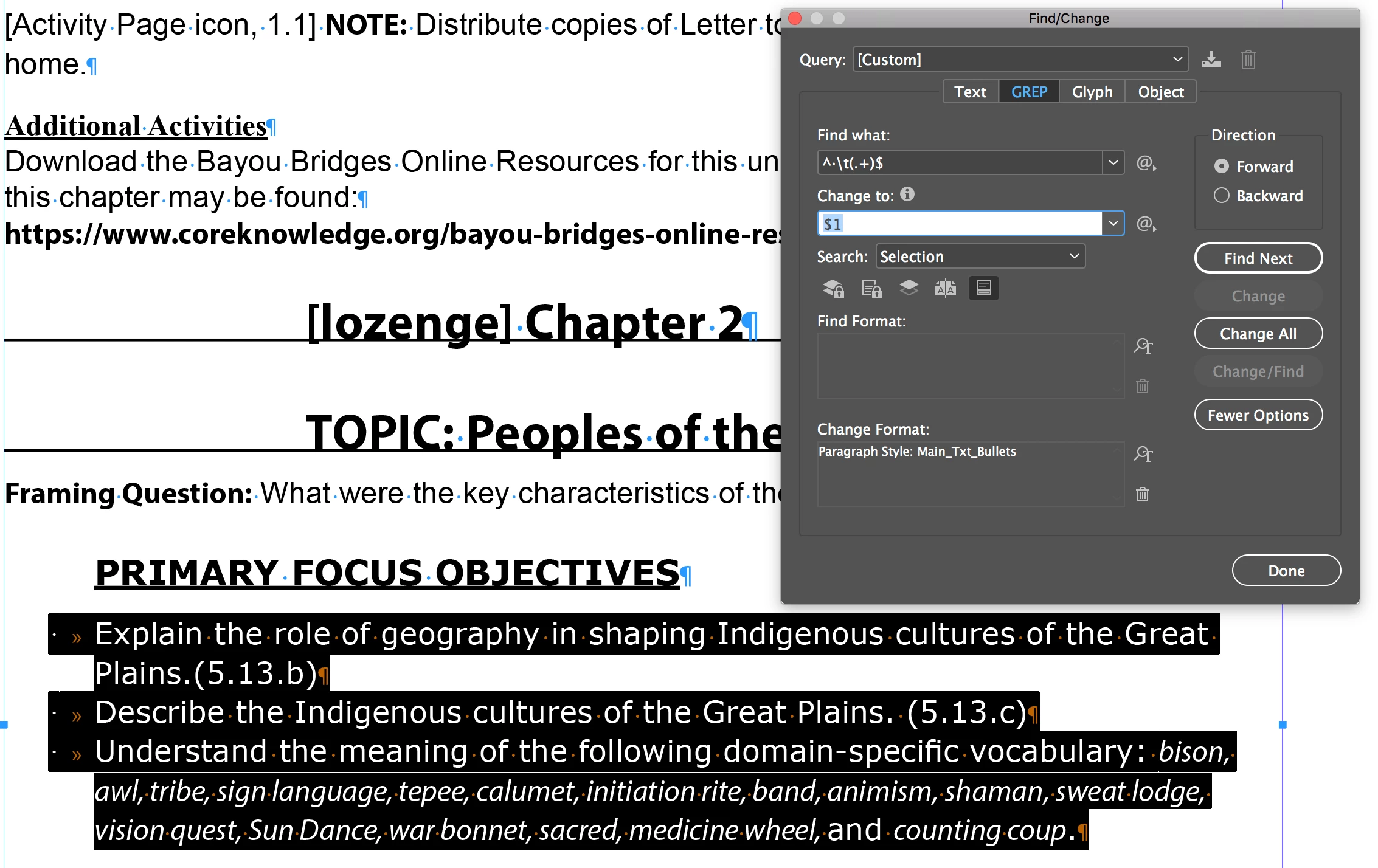Clear Change Format with trash icon
This screenshot has height=868, width=1378.
(1143, 494)
